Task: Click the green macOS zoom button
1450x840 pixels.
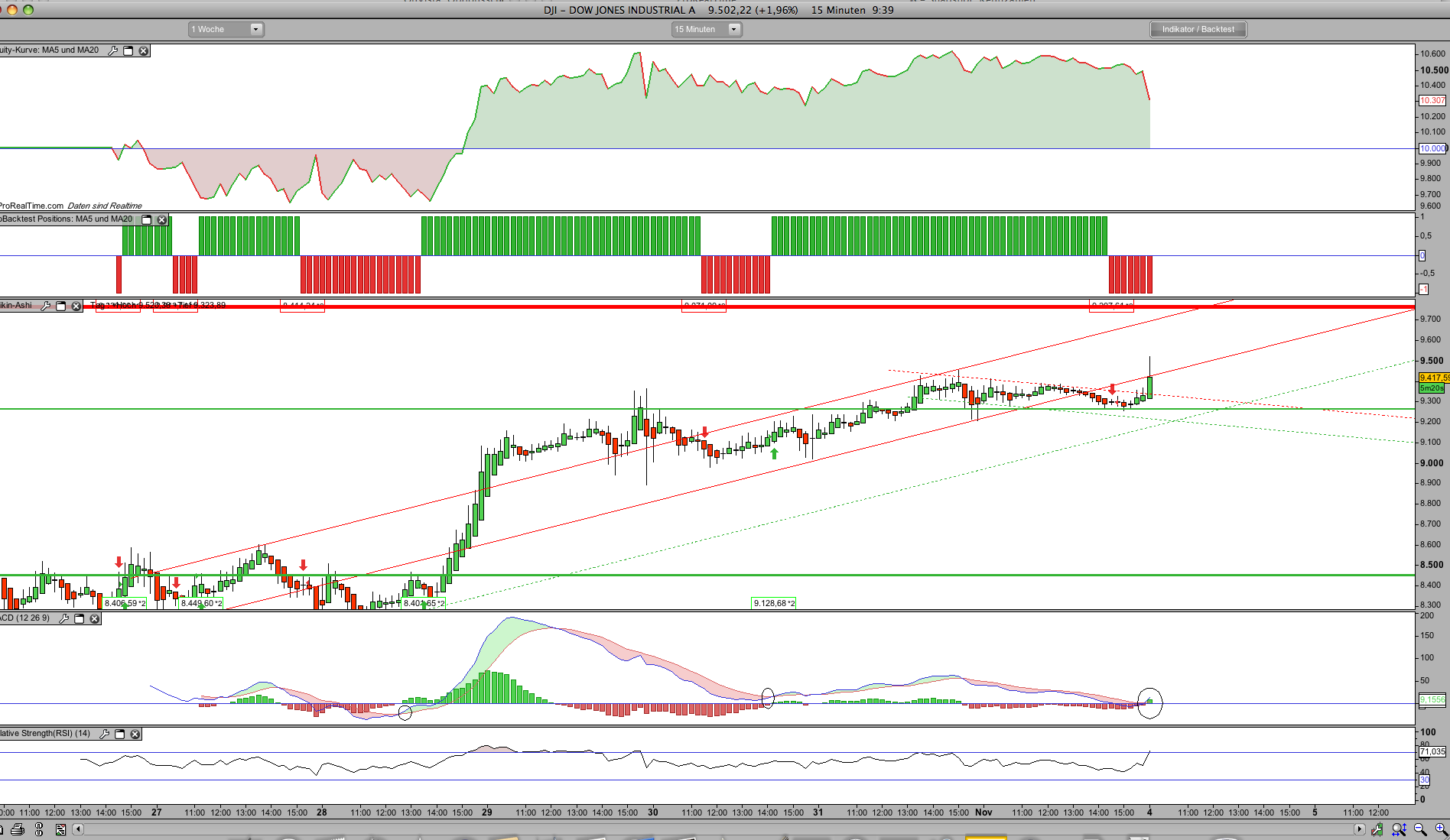Action: (28, 10)
